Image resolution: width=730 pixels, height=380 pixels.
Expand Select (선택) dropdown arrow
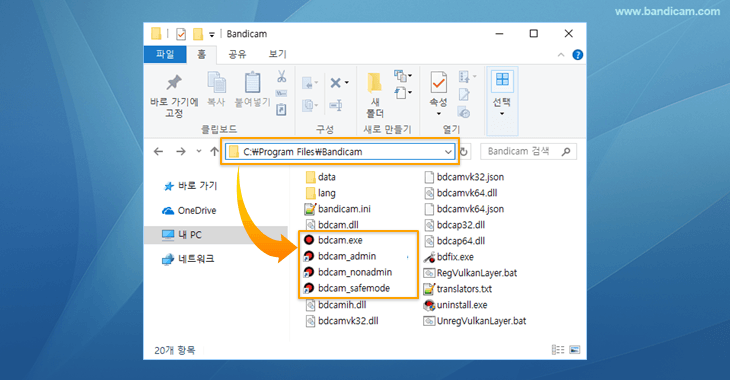[x=502, y=114]
